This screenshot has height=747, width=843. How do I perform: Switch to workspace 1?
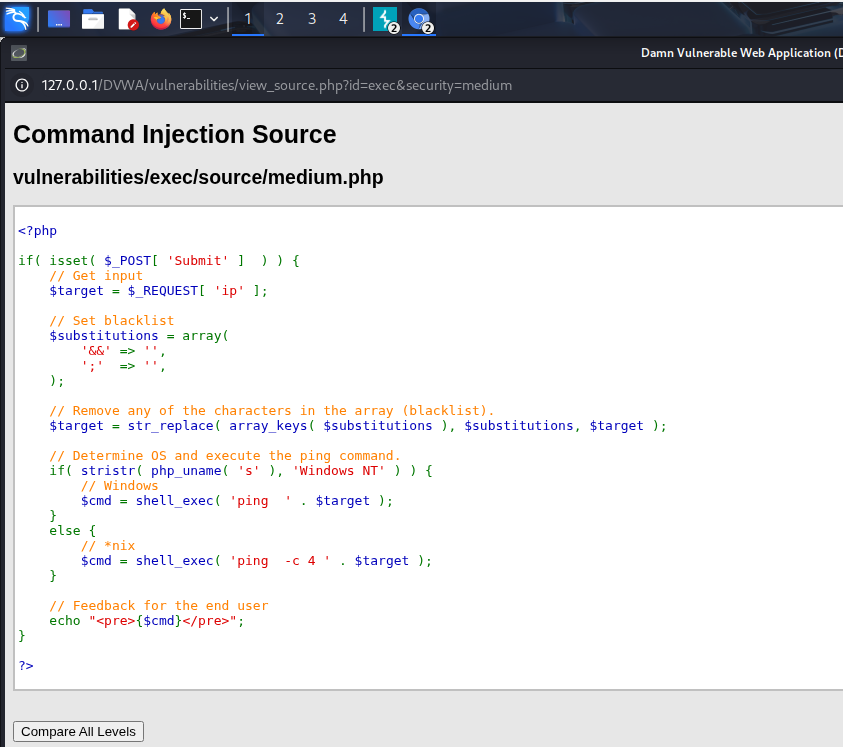pos(248,19)
